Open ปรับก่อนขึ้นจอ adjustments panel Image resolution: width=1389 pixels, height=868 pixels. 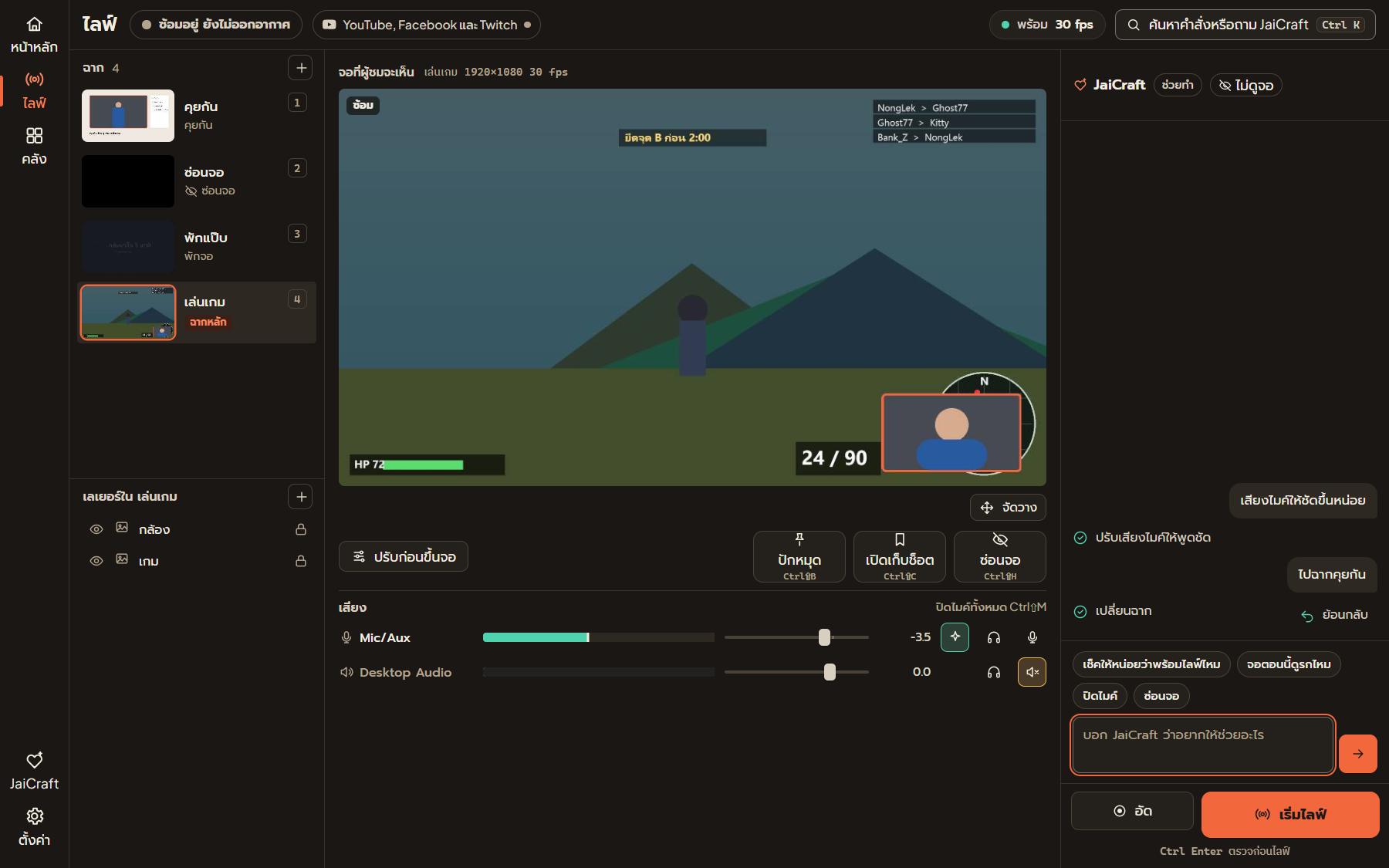point(404,556)
